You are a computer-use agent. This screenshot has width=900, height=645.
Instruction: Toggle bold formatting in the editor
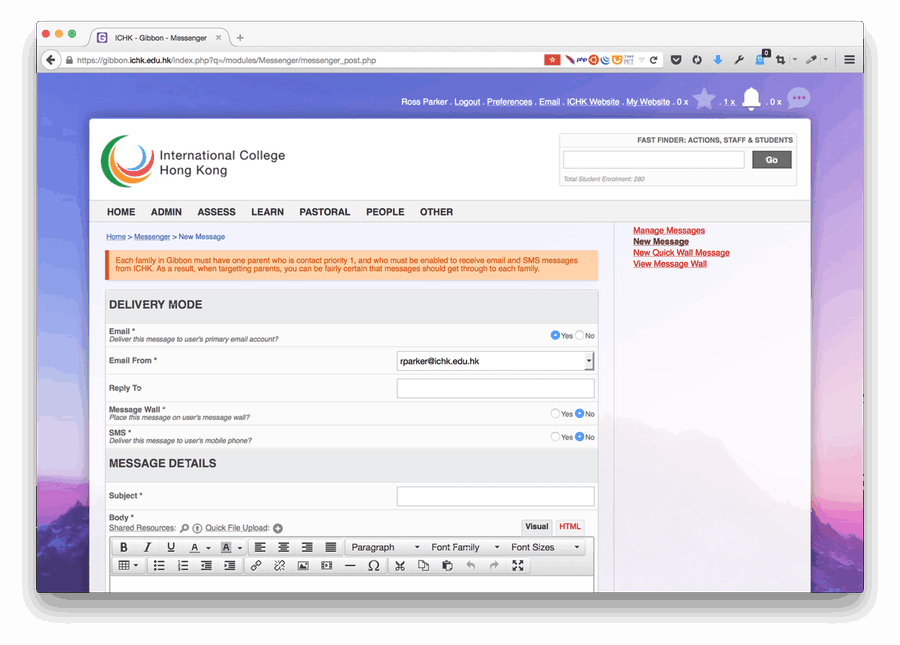(124, 547)
